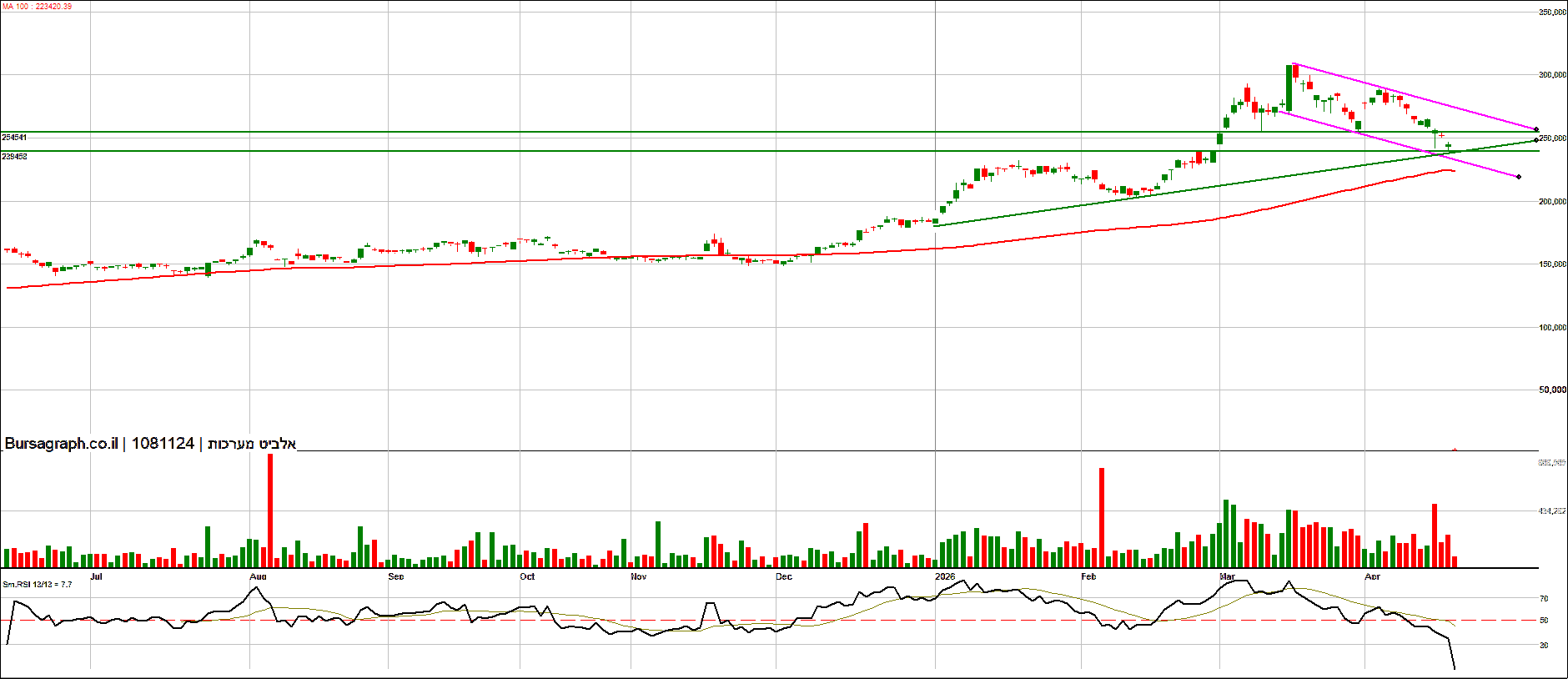
Task: Select the lower magenta channel line endpoint marker
Action: (1518, 177)
